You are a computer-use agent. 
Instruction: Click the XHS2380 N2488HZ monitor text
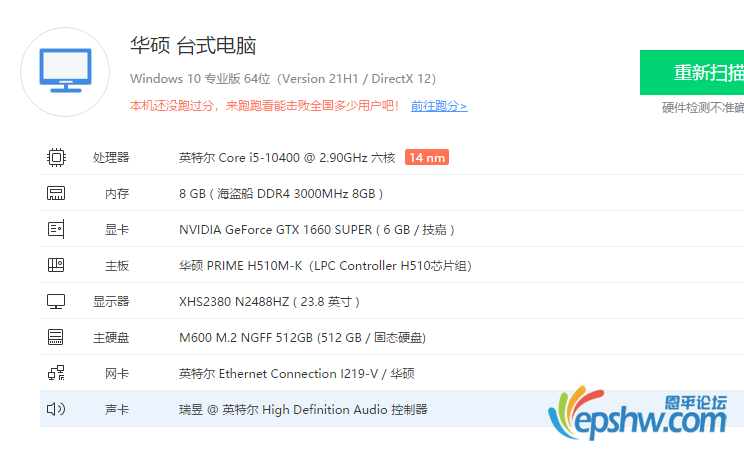tap(270, 301)
